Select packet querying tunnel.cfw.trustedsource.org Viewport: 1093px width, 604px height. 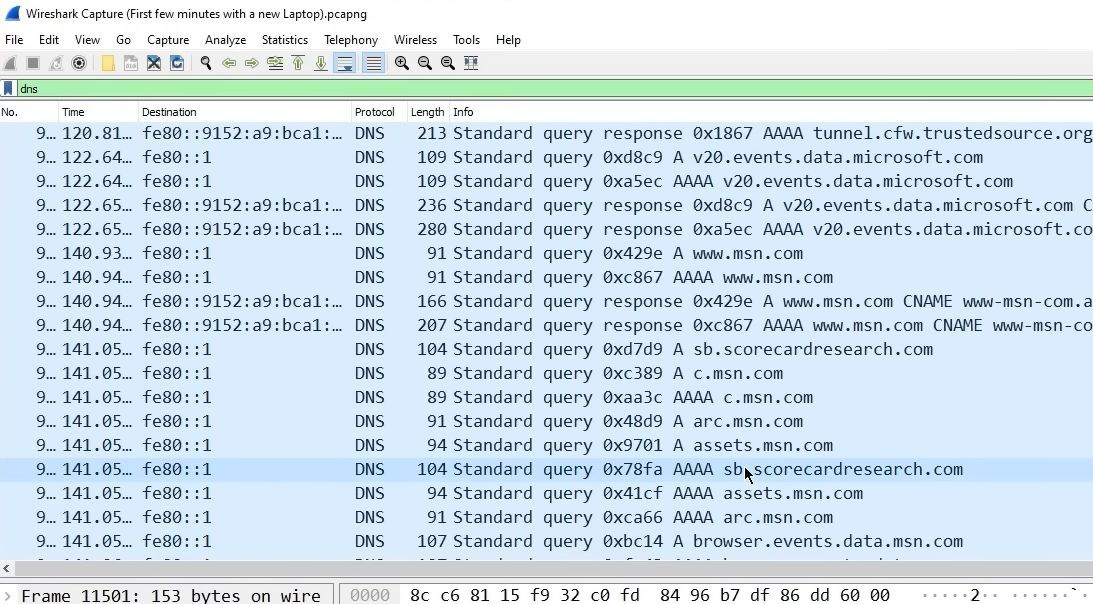coord(546,133)
